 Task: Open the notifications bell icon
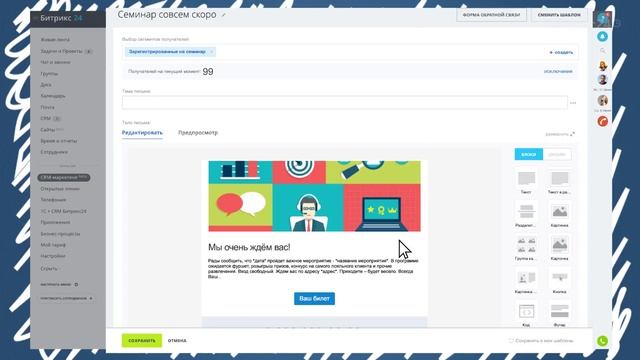[x=602, y=36]
